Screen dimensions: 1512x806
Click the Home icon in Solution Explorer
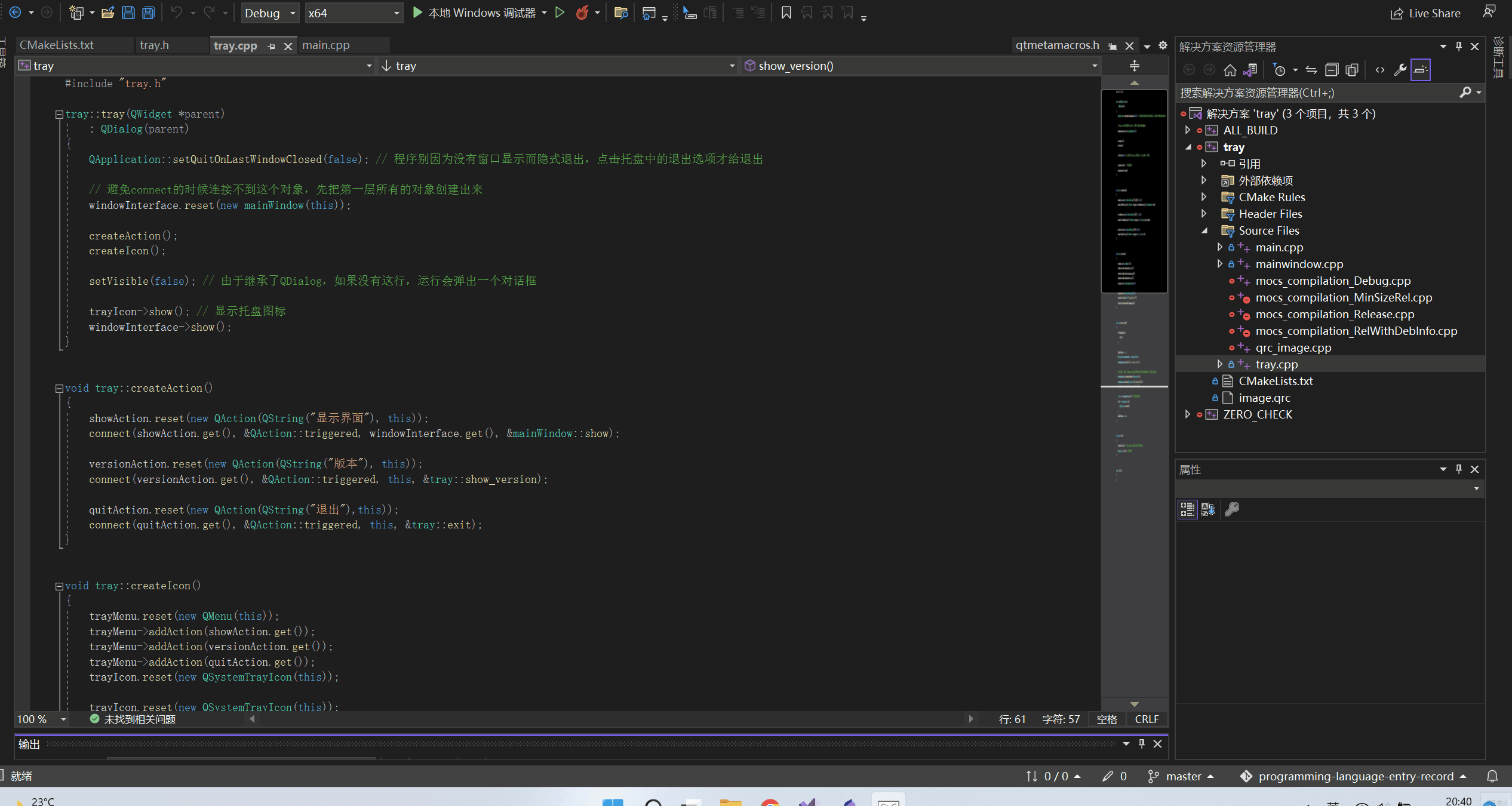(1230, 70)
